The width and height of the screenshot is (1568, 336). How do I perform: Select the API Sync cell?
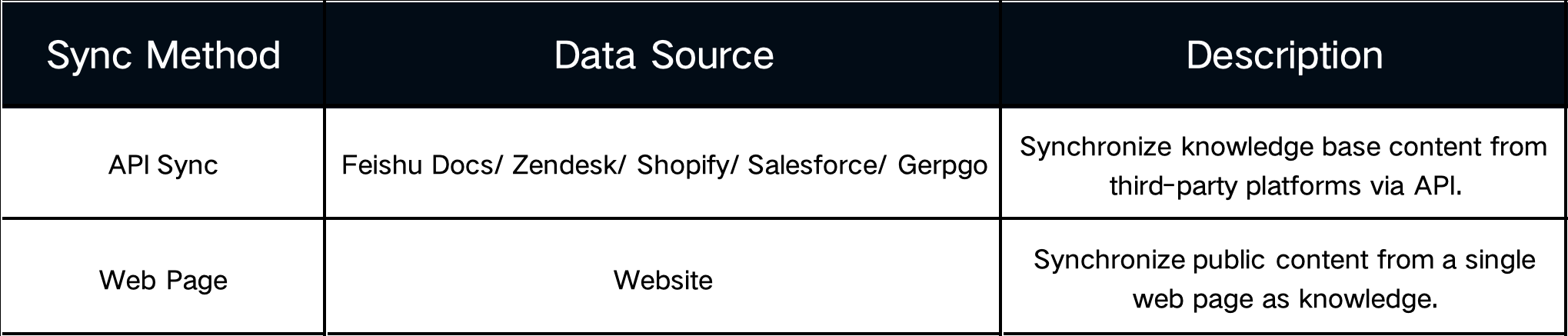[163, 165]
